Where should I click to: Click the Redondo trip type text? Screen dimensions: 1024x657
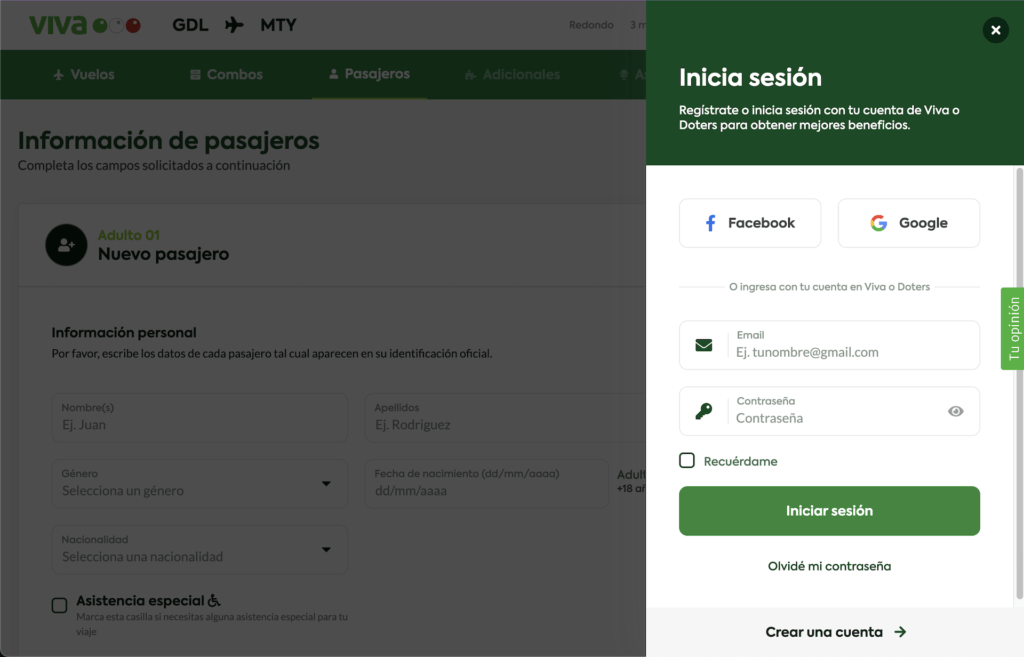[591, 25]
